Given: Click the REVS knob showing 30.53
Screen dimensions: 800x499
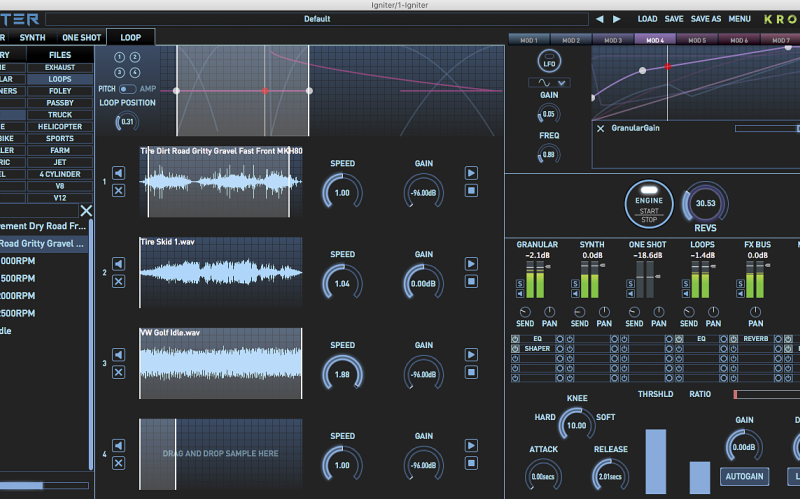Looking at the screenshot, I should [x=705, y=204].
